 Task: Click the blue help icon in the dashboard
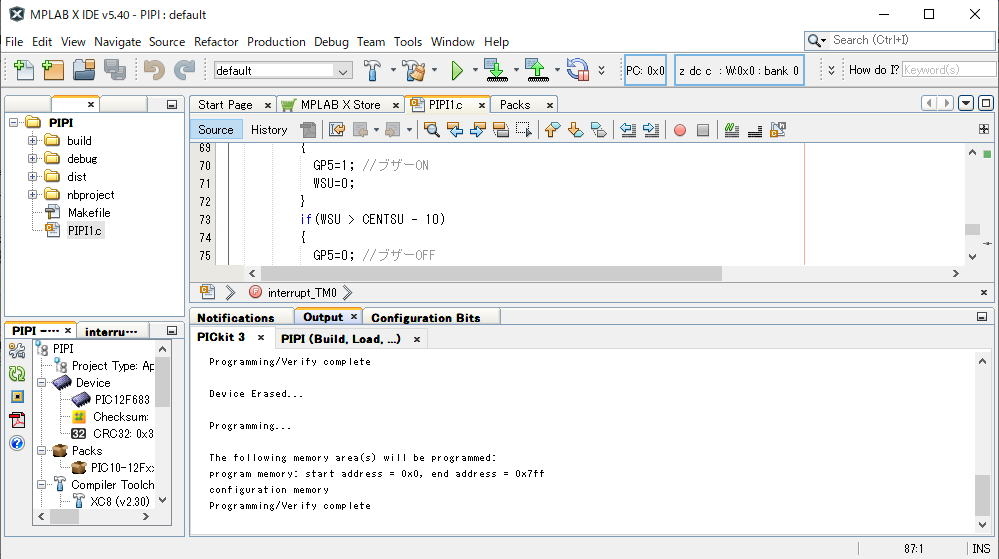17,443
